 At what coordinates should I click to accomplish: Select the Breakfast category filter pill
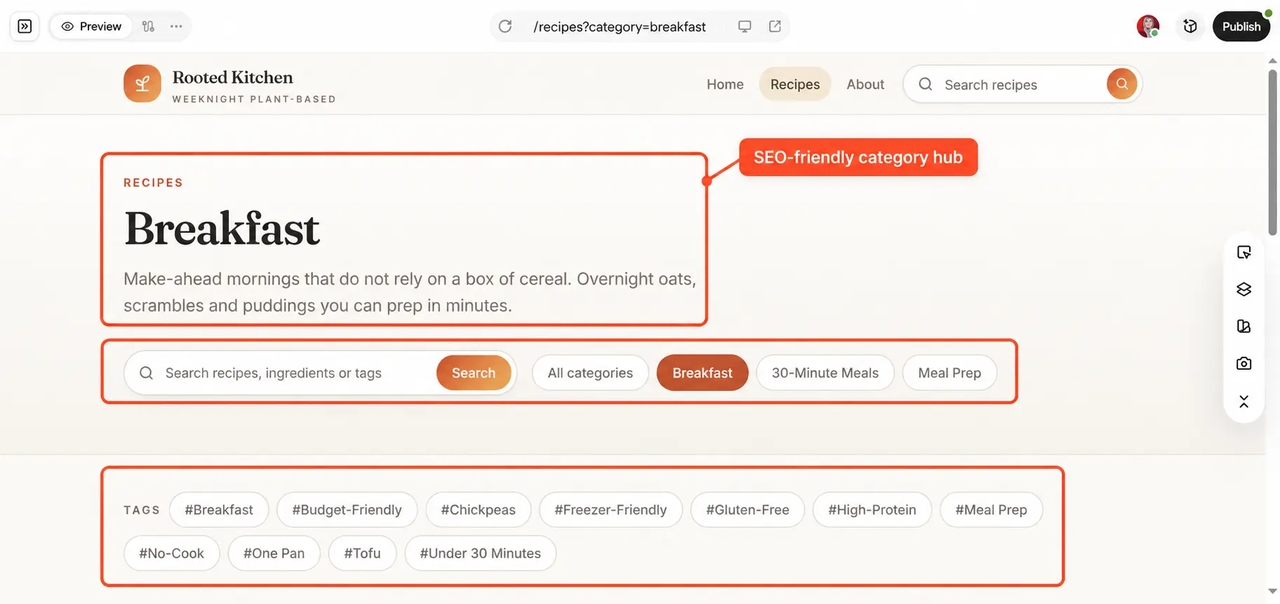(702, 373)
